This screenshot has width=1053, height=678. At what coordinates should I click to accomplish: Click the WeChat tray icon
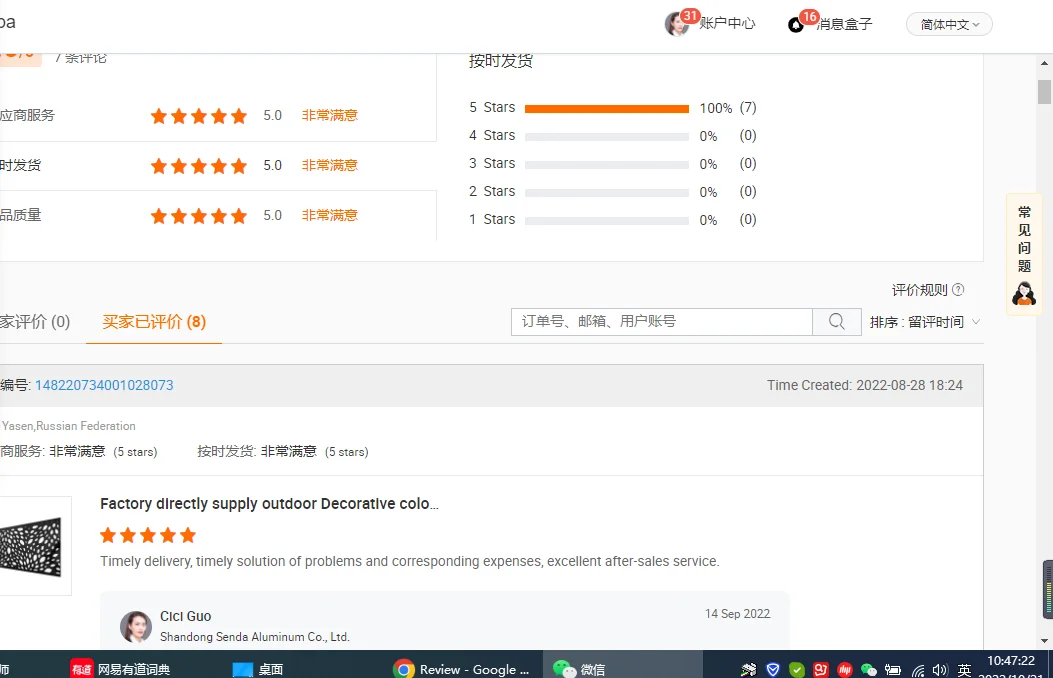(x=869, y=669)
